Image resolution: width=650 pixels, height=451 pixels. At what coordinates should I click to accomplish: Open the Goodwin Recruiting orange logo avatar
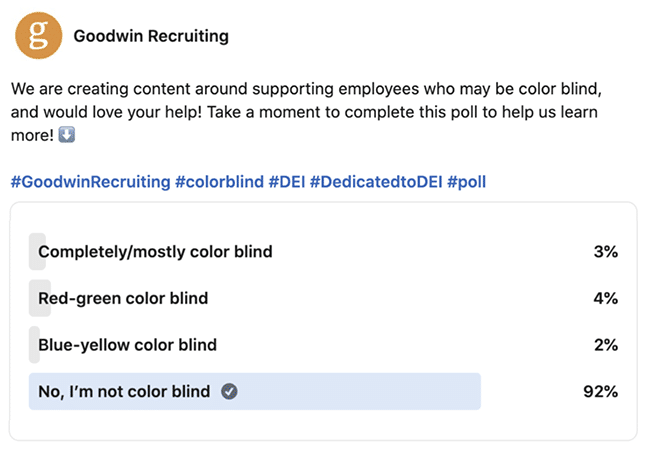click(39, 35)
